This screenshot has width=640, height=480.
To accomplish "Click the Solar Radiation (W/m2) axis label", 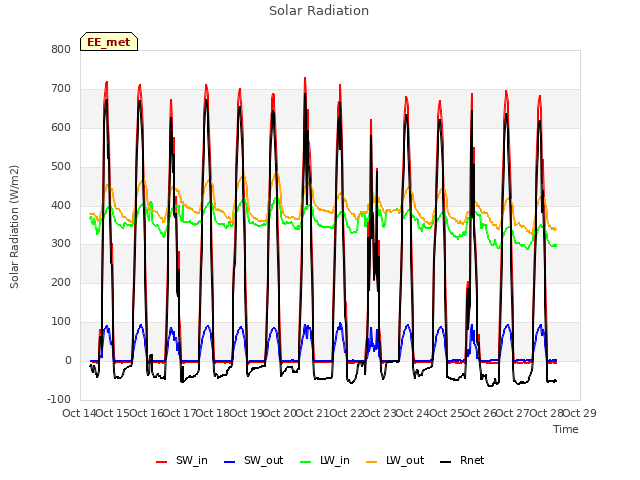I will point(14,227).
